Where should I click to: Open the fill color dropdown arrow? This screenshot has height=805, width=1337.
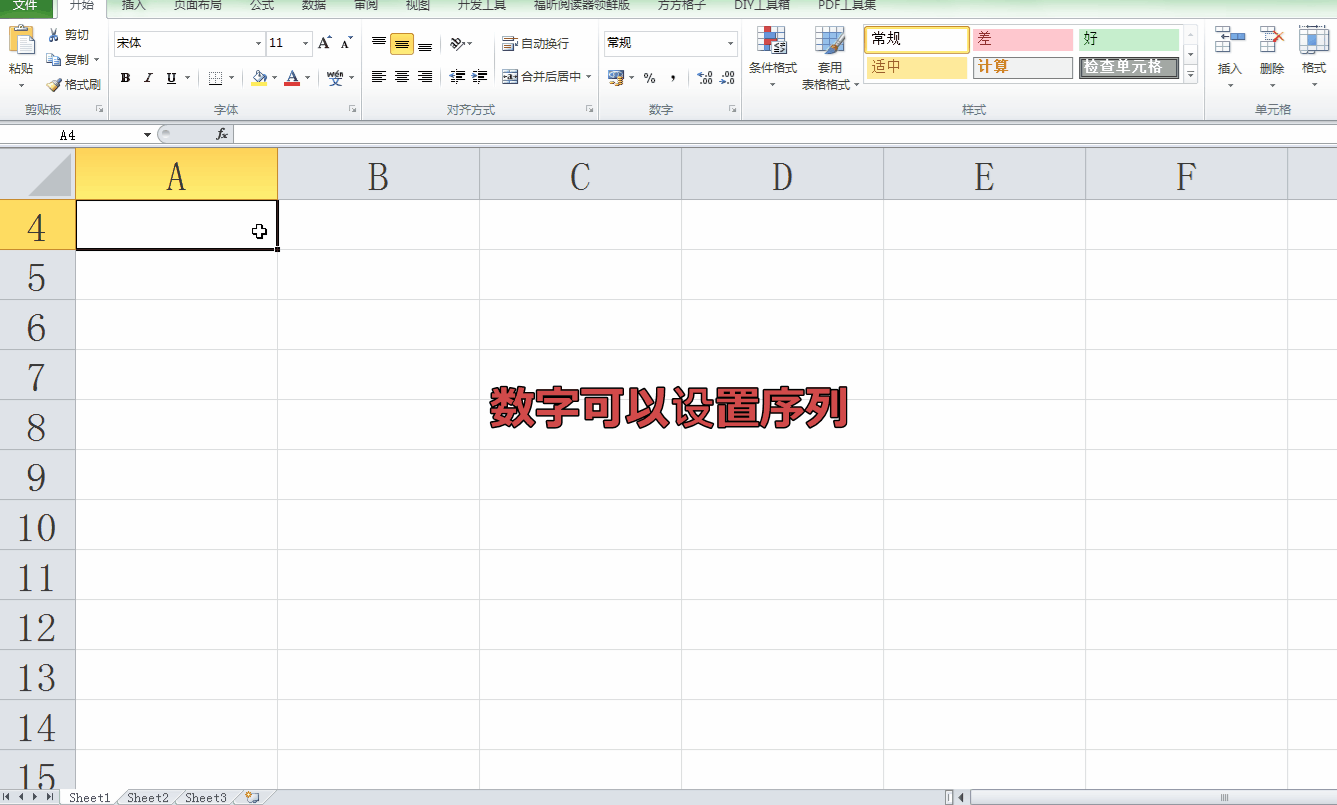point(272,77)
